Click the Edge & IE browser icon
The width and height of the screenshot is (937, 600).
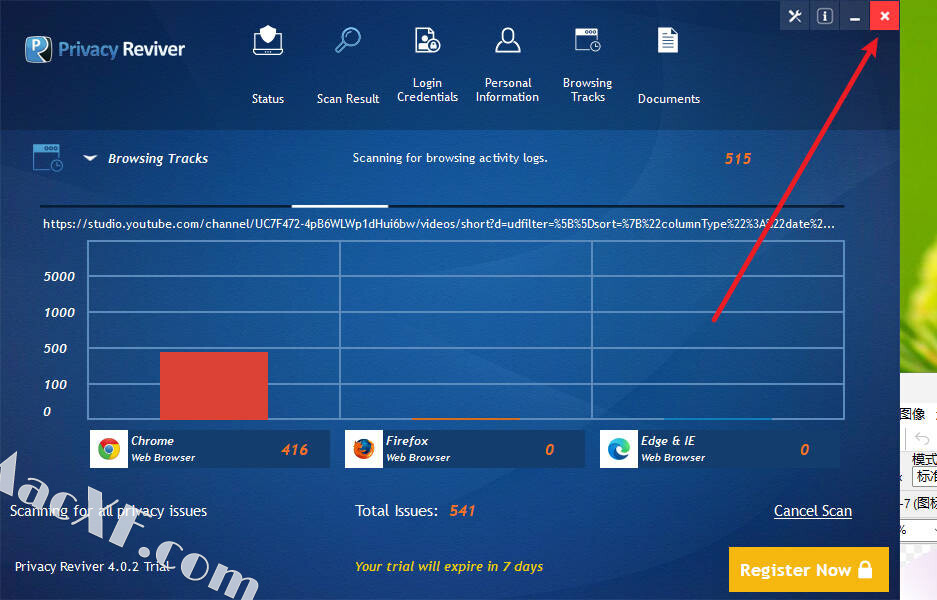pos(619,449)
